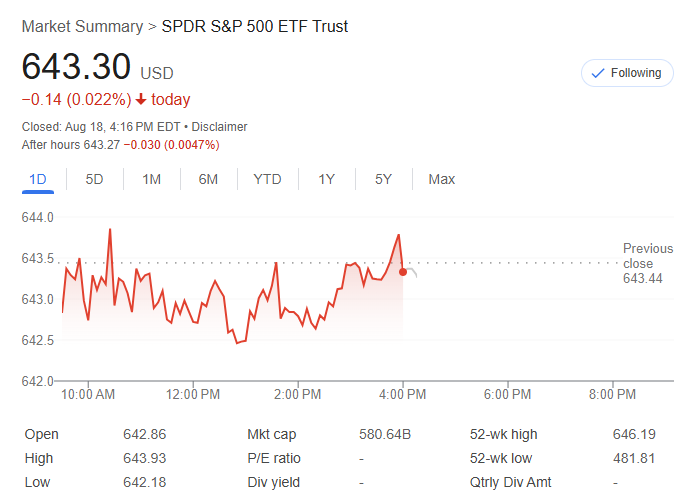
Task: Click the Mkt cap 580.64B value
Action: (385, 434)
